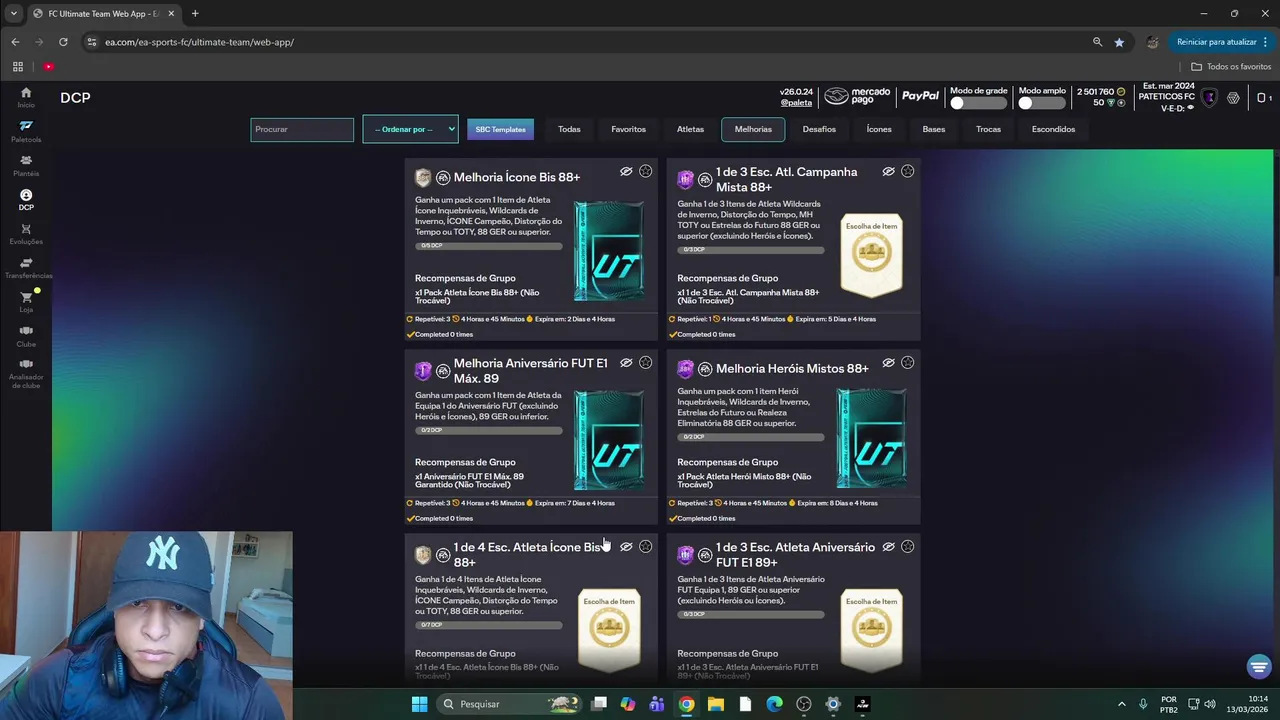The image size is (1280, 720).
Task: Click the FC points plus icon
Action: pyautogui.click(x=1121, y=102)
